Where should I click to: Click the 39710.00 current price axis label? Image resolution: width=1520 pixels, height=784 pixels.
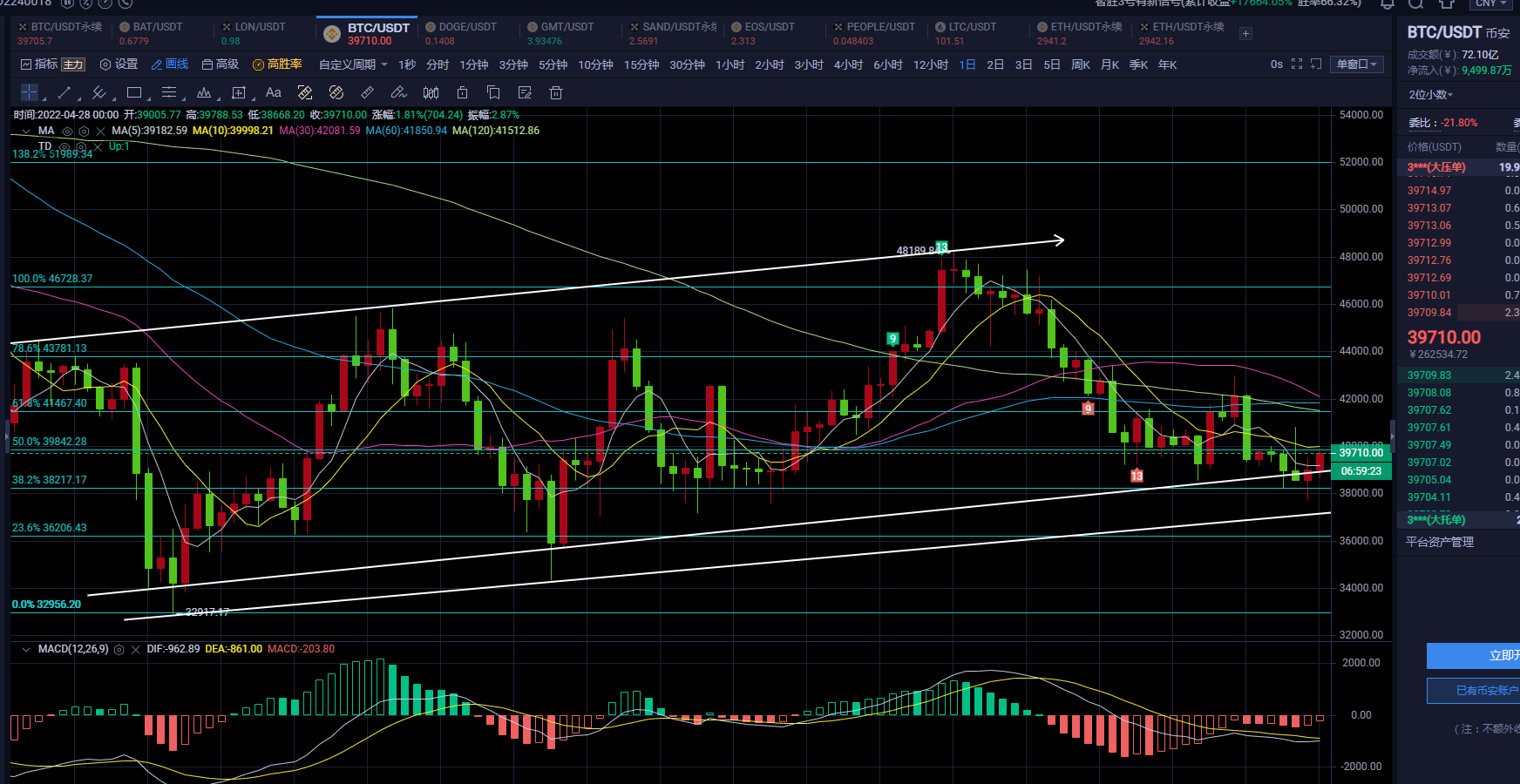[x=1361, y=452]
